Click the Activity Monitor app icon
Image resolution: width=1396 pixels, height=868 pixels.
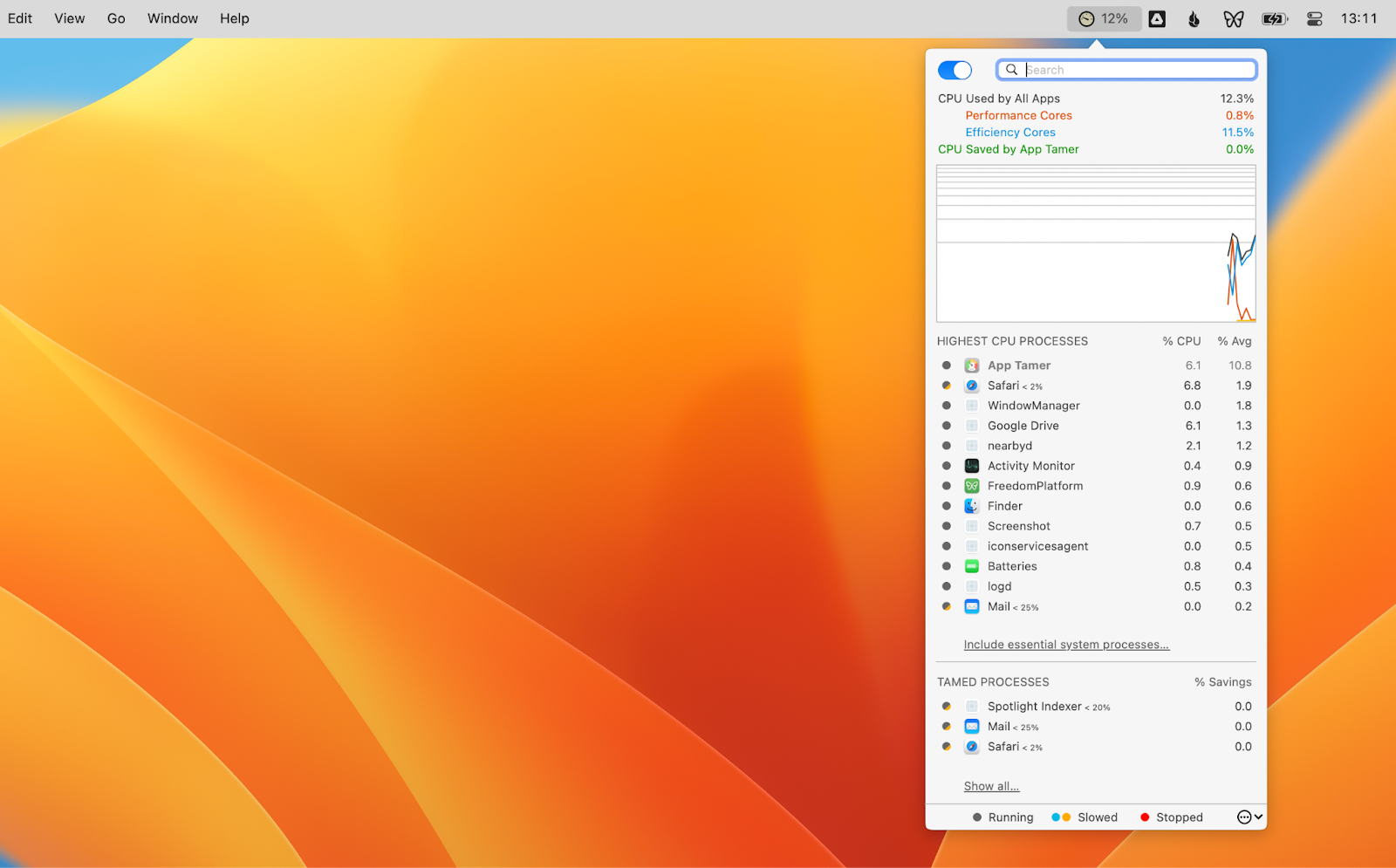[x=972, y=466]
